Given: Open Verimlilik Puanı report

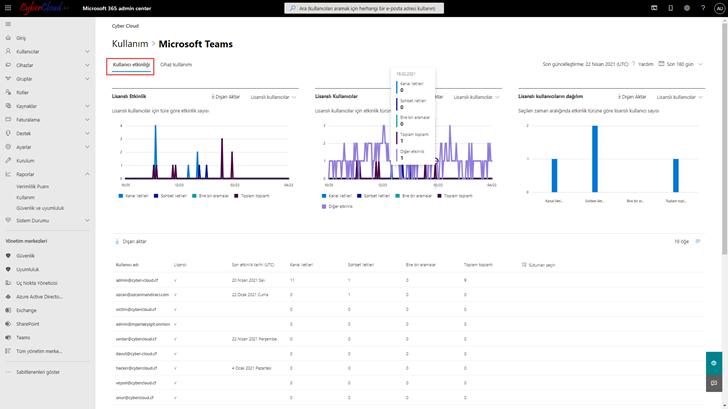Looking at the screenshot, I should (x=32, y=187).
